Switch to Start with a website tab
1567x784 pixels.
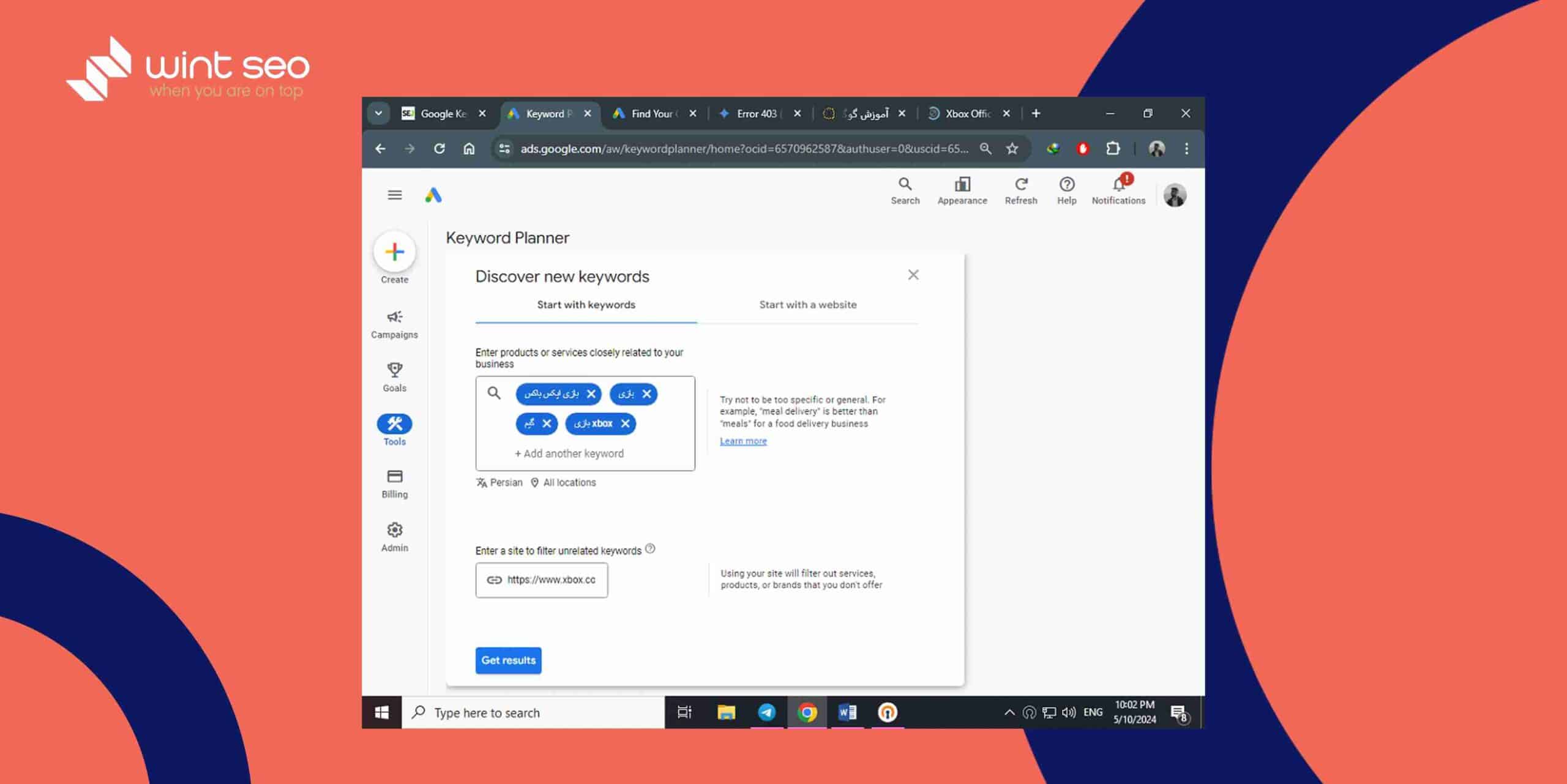[808, 305]
